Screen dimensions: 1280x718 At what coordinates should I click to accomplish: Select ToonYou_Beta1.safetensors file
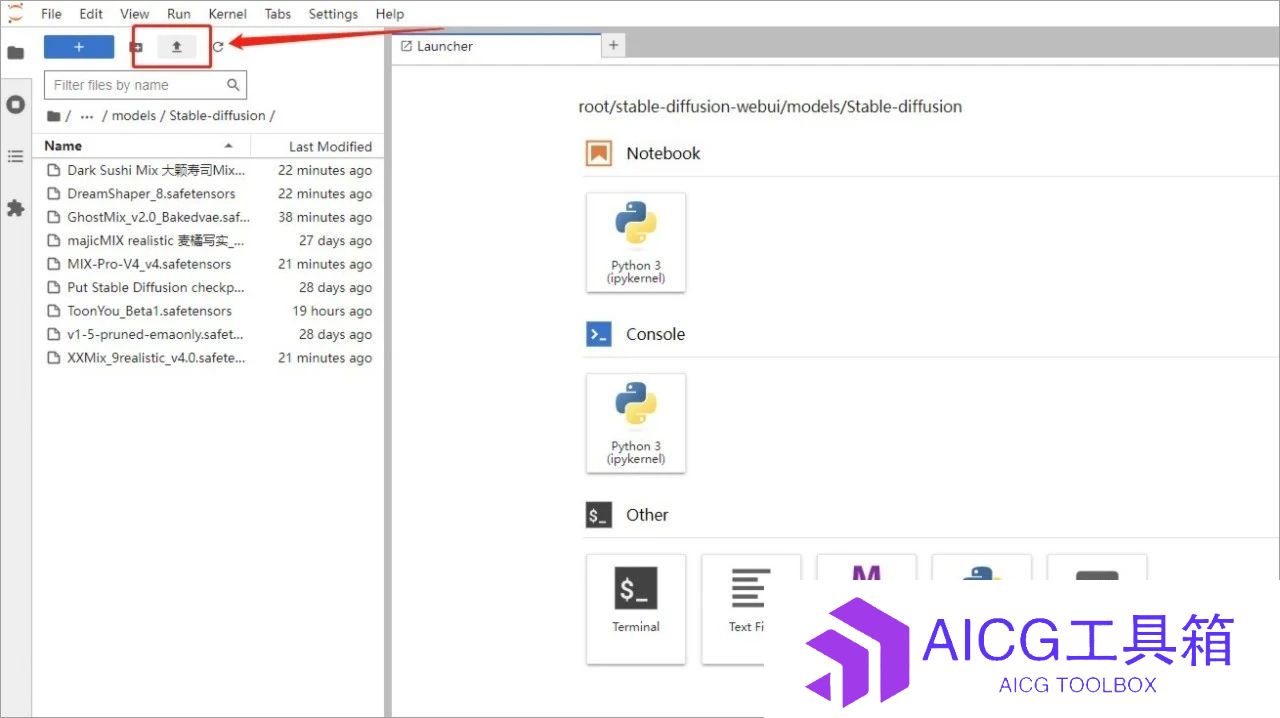[209, 311]
